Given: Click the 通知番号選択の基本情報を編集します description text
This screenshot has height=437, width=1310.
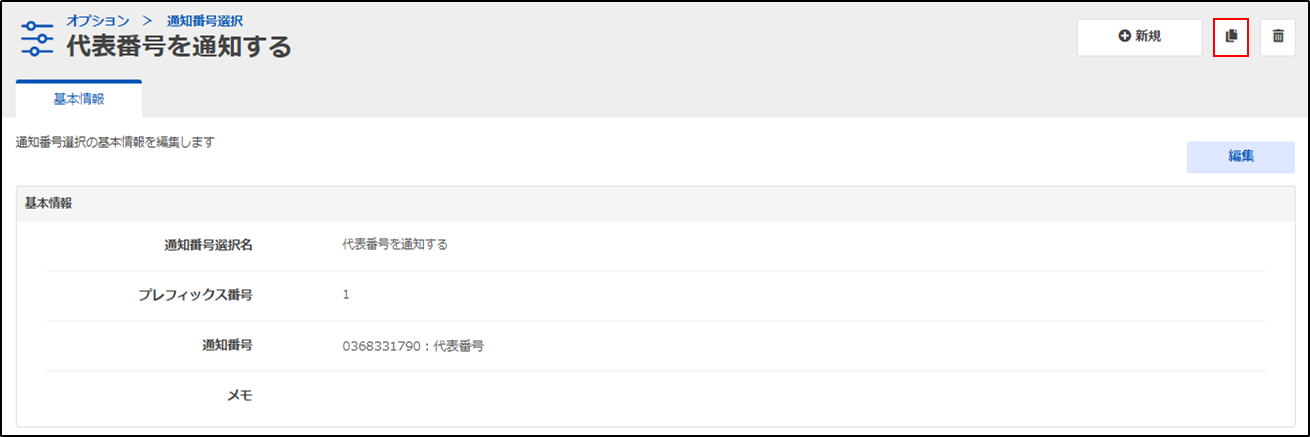Looking at the screenshot, I should [116, 142].
